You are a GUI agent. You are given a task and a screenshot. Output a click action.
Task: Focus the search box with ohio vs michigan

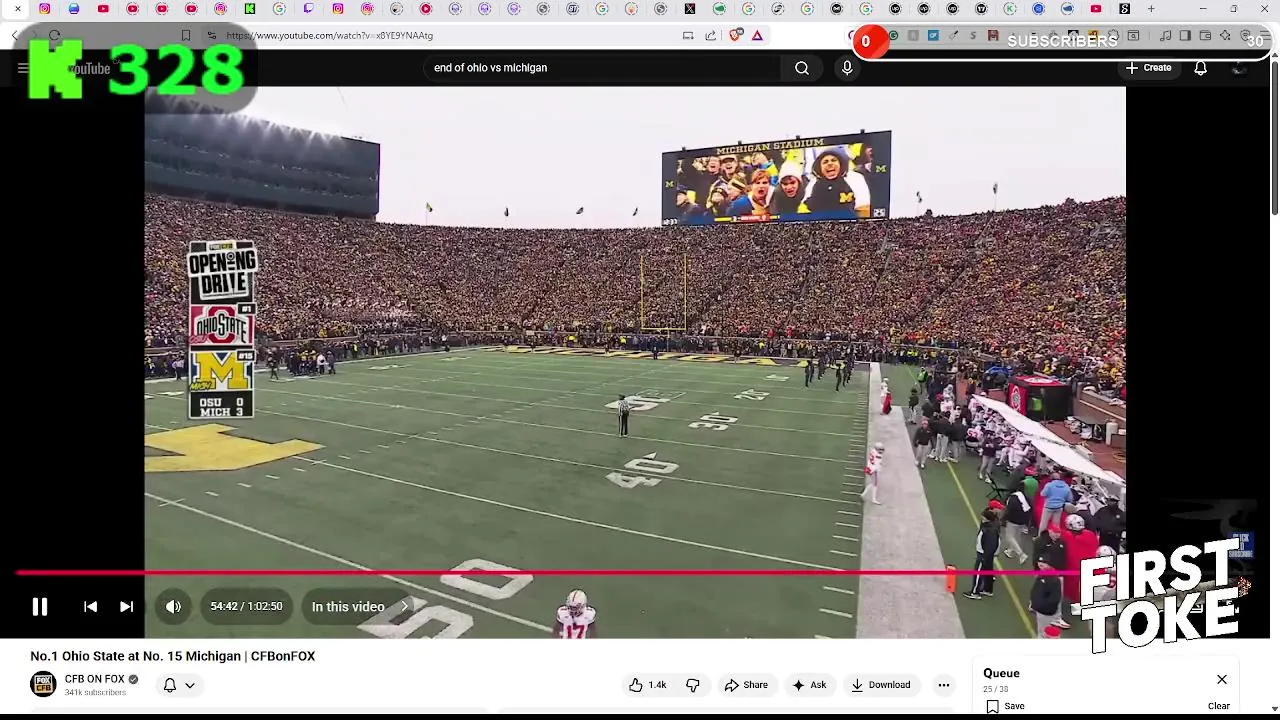[x=600, y=68]
